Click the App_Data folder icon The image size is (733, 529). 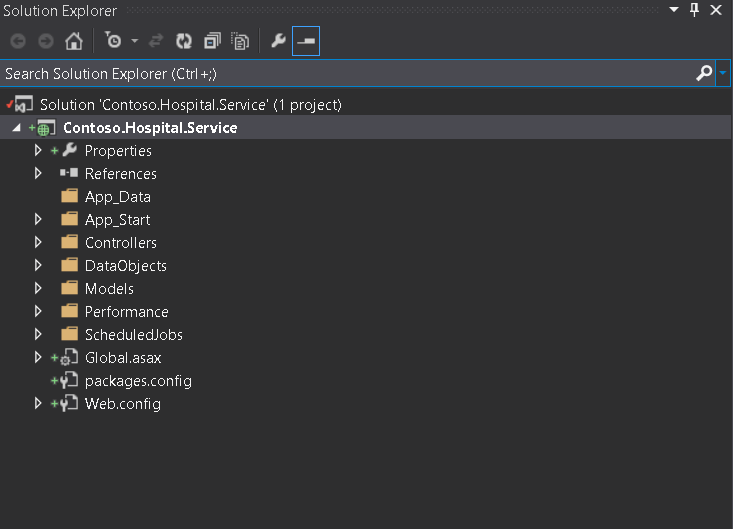click(x=70, y=196)
